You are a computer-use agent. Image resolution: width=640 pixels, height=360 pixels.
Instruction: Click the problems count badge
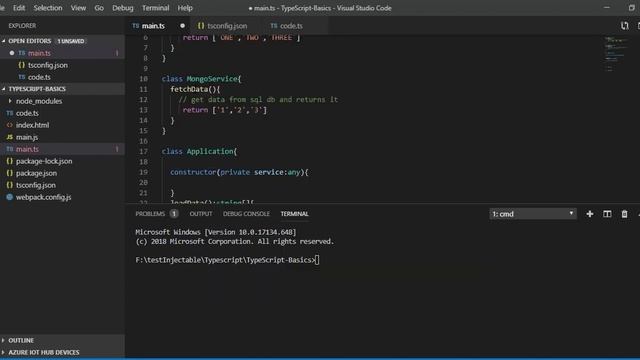click(174, 213)
